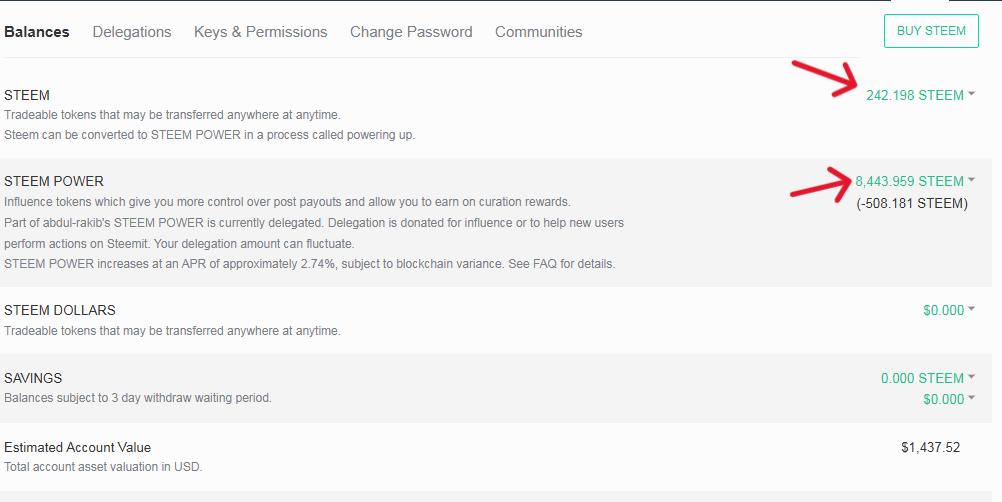Click the $1,437.52 estimated account value
Screen dimensions: 1002x502
coord(930,448)
